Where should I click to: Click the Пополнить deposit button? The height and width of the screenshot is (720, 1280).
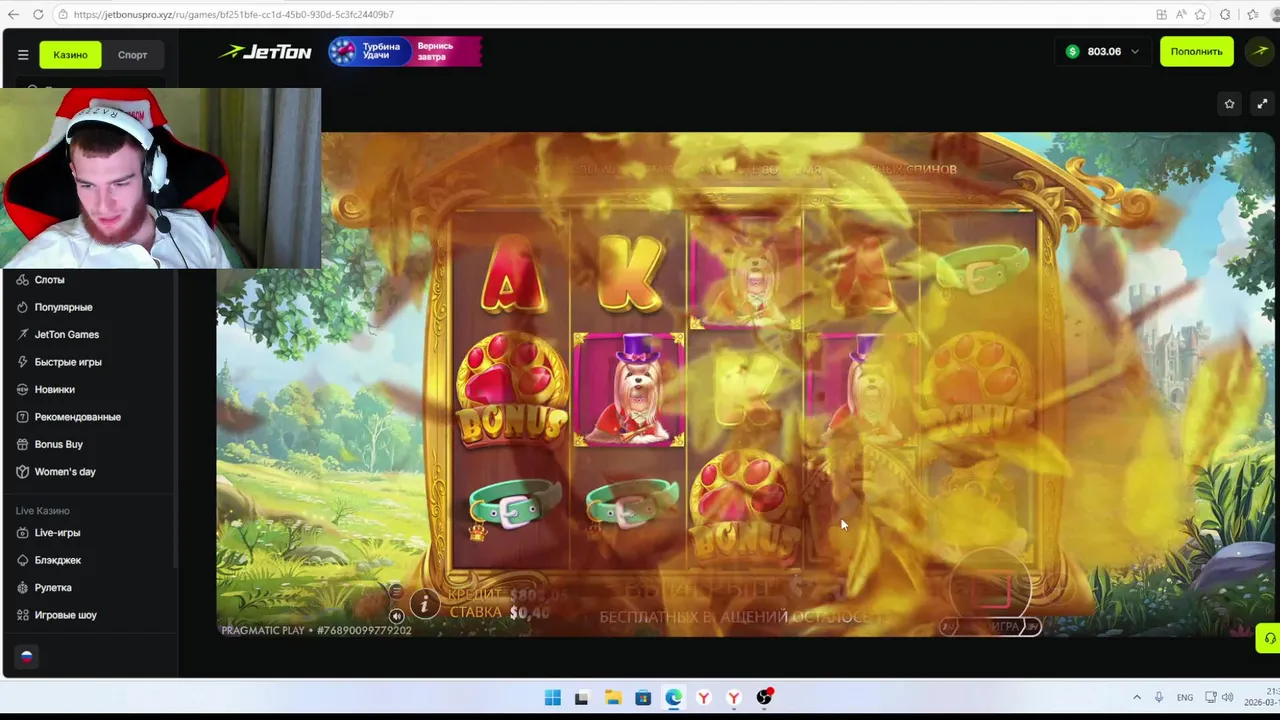(x=1196, y=51)
